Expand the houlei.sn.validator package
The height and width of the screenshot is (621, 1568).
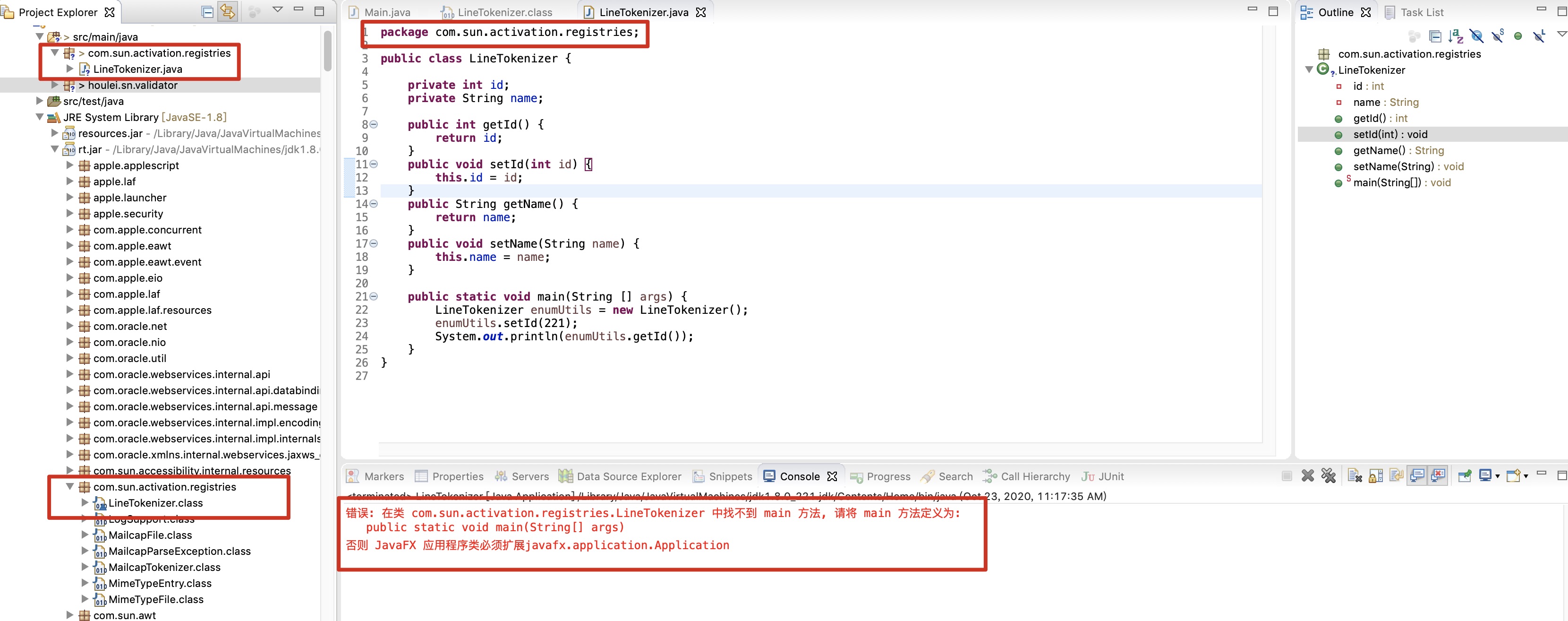point(54,85)
